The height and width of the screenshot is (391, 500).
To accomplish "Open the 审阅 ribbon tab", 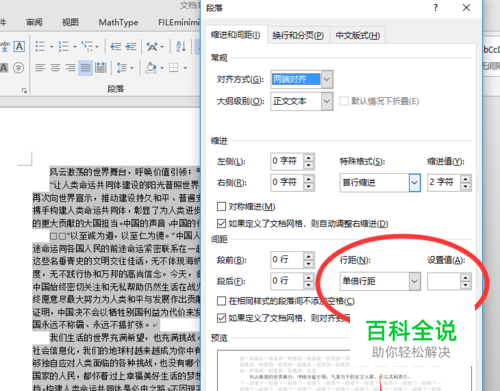I will pos(34,22).
